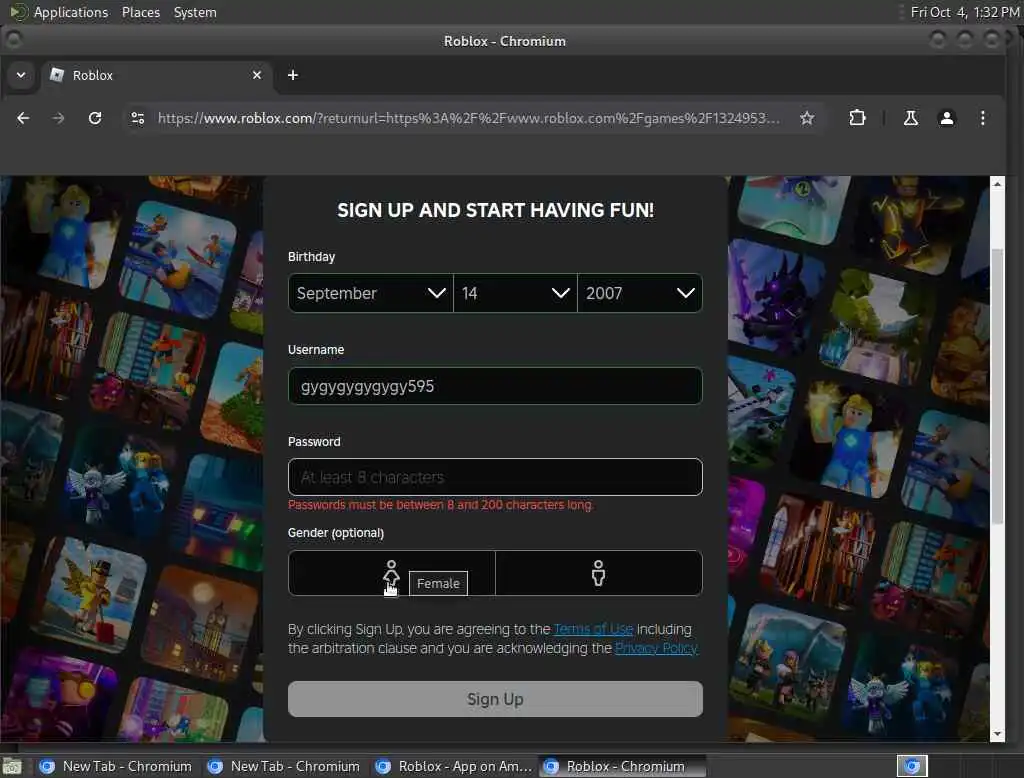Click the page vertical scrollbar thumb
The height and width of the screenshot is (778, 1024).
point(997,385)
